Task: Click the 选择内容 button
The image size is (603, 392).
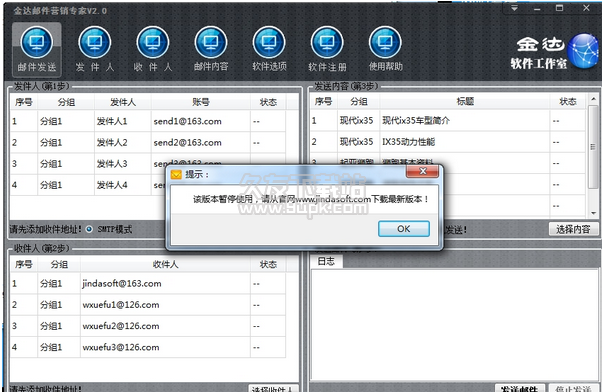Action: (573, 229)
